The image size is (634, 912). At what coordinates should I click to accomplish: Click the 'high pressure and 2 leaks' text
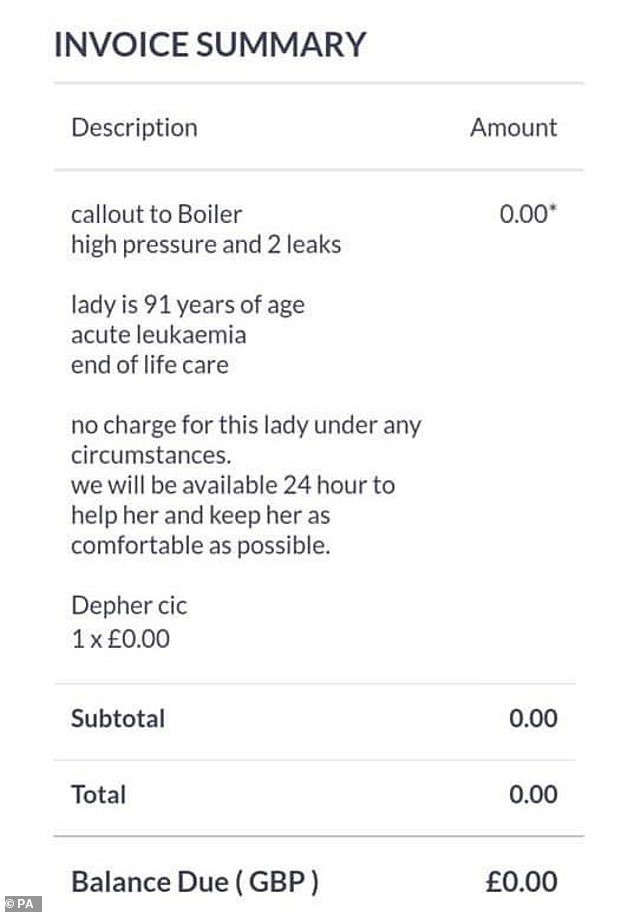205,244
